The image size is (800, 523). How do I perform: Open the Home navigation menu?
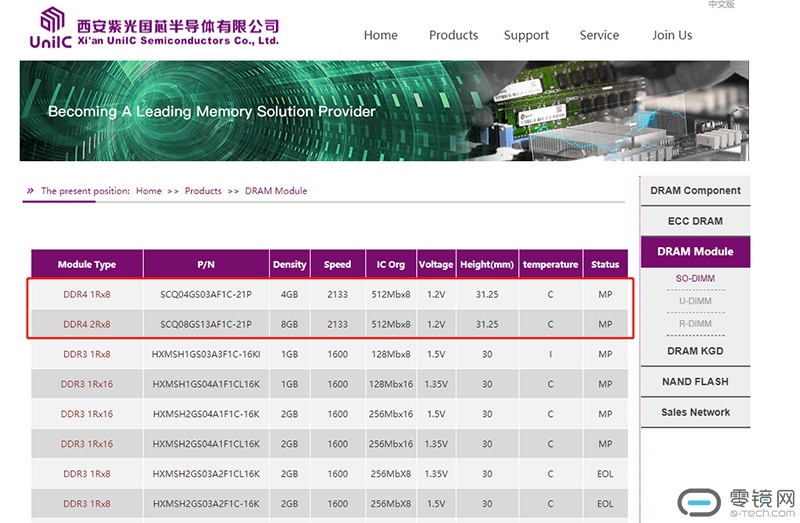[x=380, y=35]
